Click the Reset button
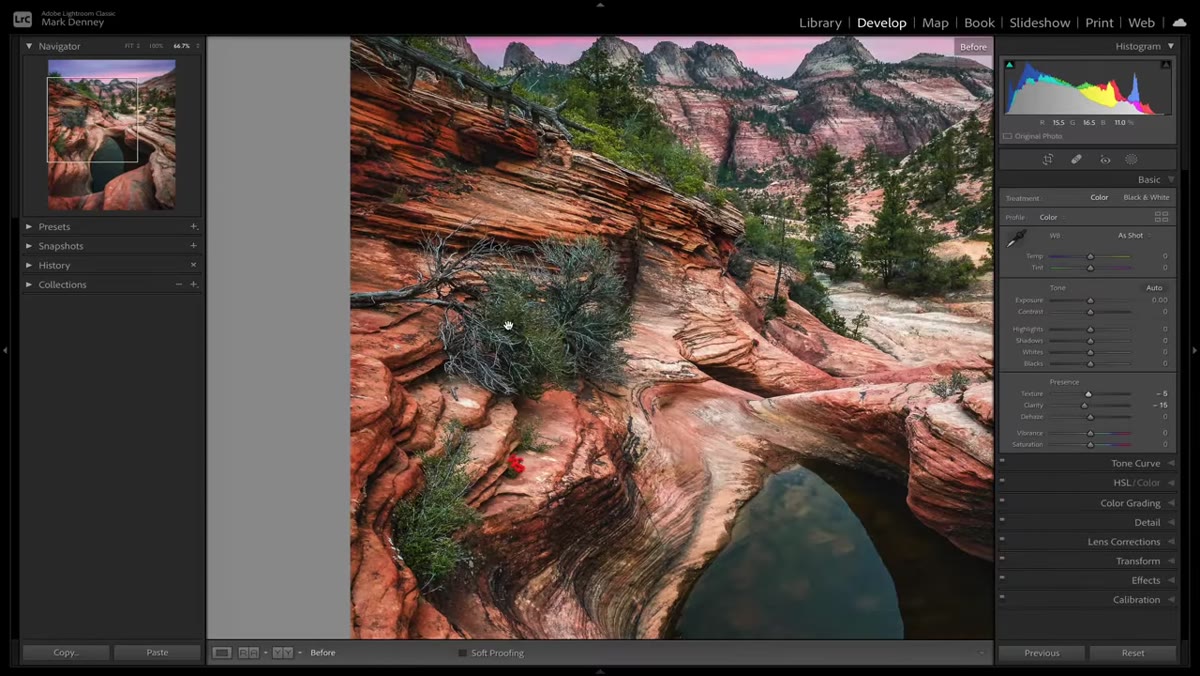 coord(1133,653)
